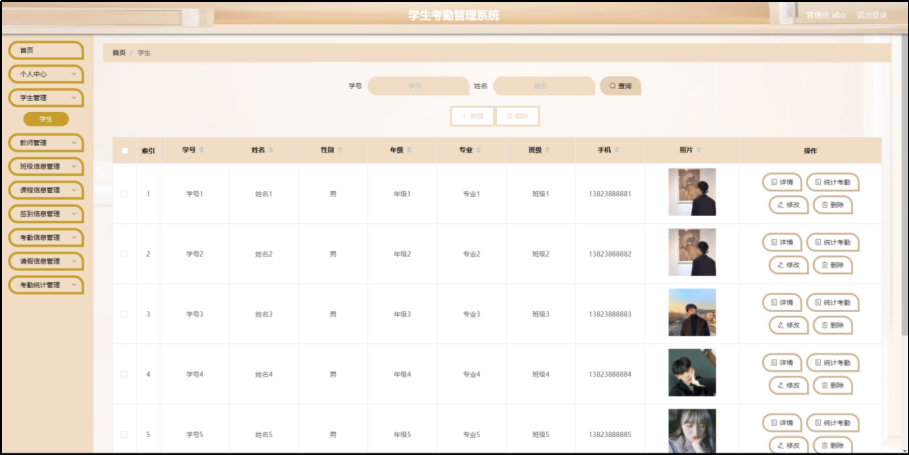This screenshot has width=909, height=455.
Task: Check the checkbox for row 学号3
Action: point(123,314)
